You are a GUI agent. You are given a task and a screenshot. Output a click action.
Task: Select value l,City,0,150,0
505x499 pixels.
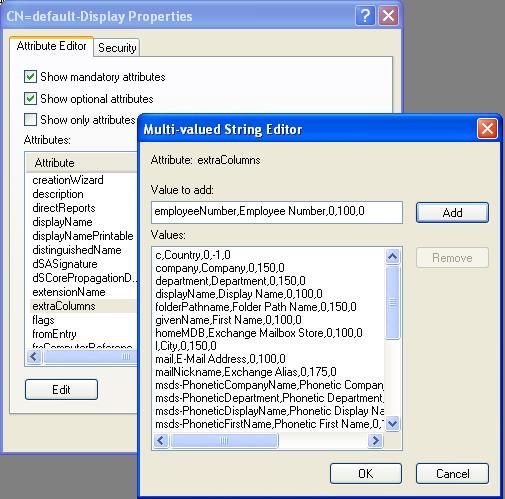click(x=186, y=346)
